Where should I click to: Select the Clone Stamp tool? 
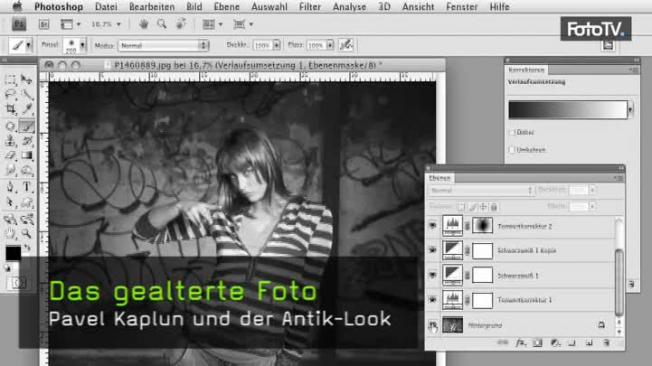pyautogui.click(x=10, y=141)
